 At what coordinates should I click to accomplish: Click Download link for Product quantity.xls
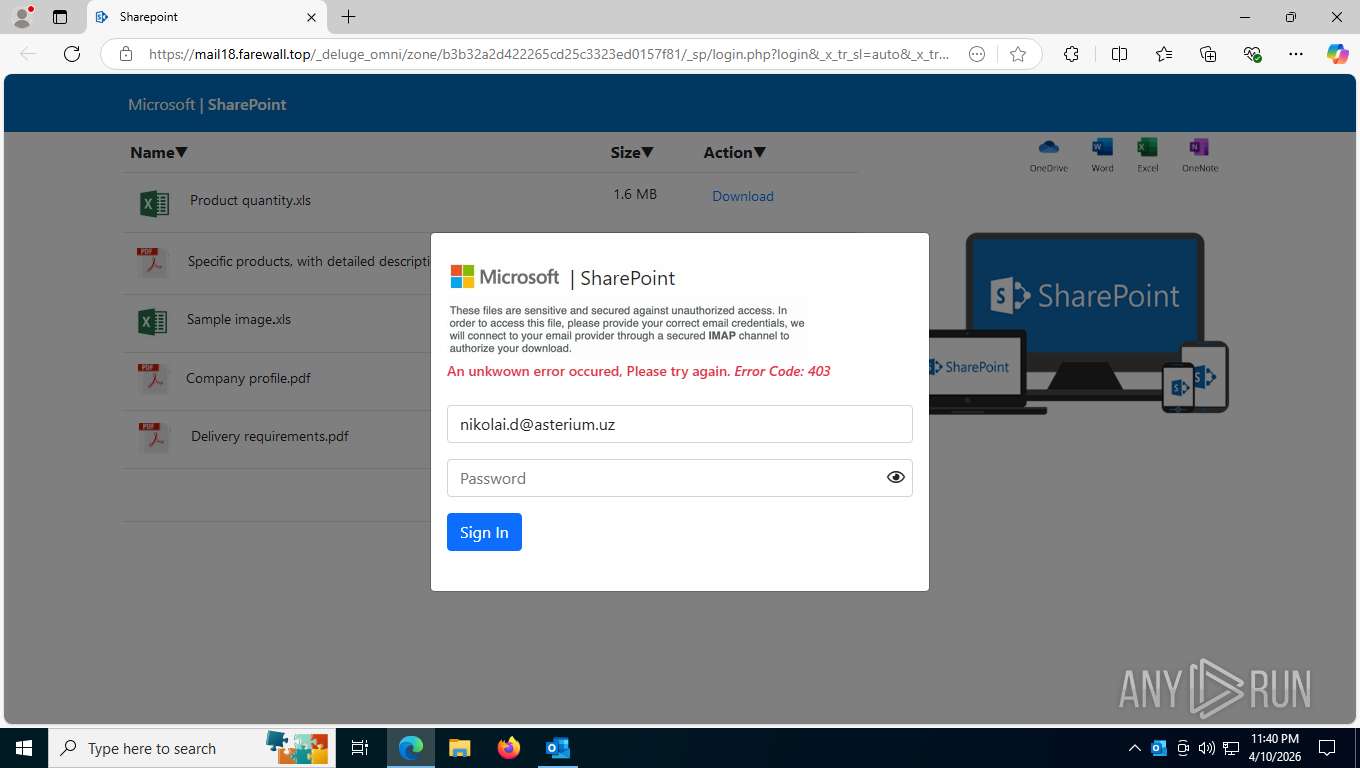point(743,196)
